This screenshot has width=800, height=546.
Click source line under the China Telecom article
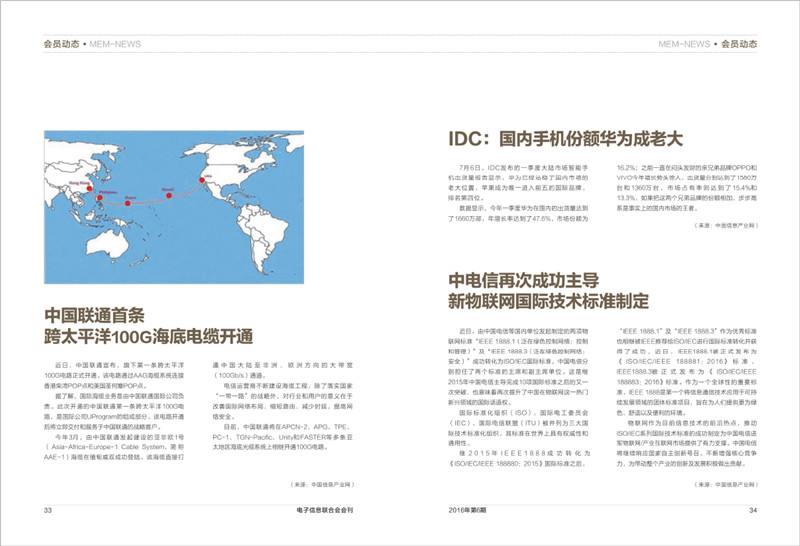tap(726, 484)
